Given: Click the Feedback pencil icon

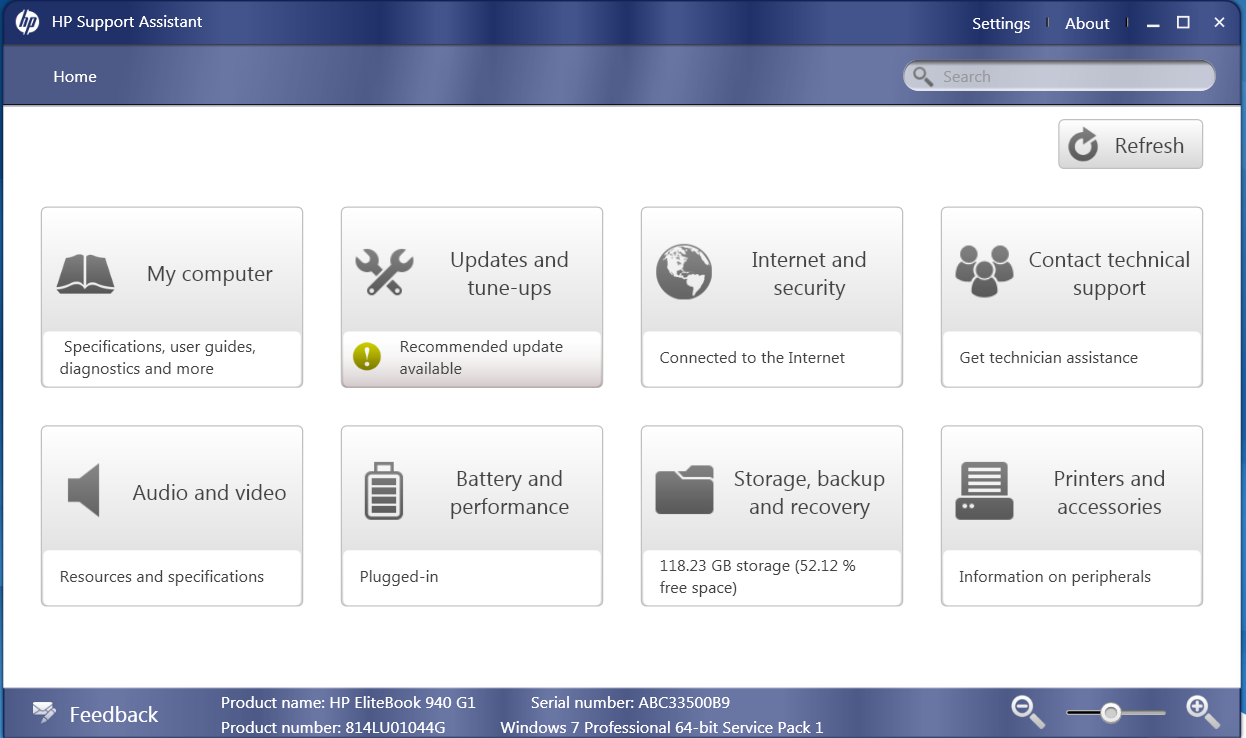Looking at the screenshot, I should click(44, 713).
